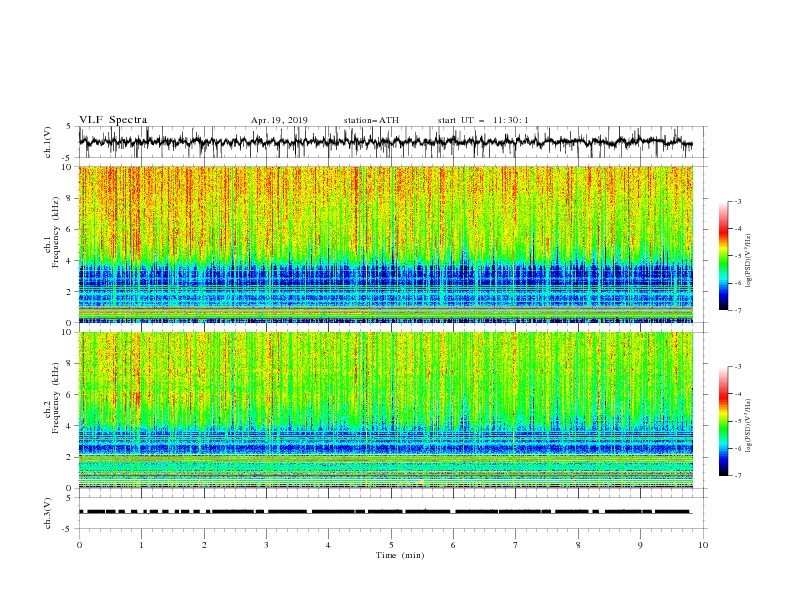792x612 pixels.
Task: Click the ch.2 spectrogram color scale bar
Action: click(x=723, y=421)
